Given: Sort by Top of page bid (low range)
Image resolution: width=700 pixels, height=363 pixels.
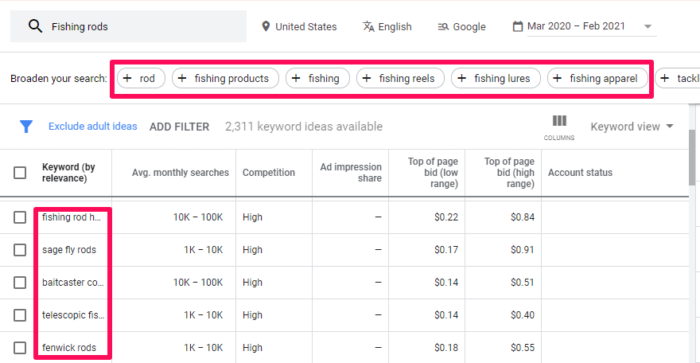Looking at the screenshot, I should [x=433, y=172].
